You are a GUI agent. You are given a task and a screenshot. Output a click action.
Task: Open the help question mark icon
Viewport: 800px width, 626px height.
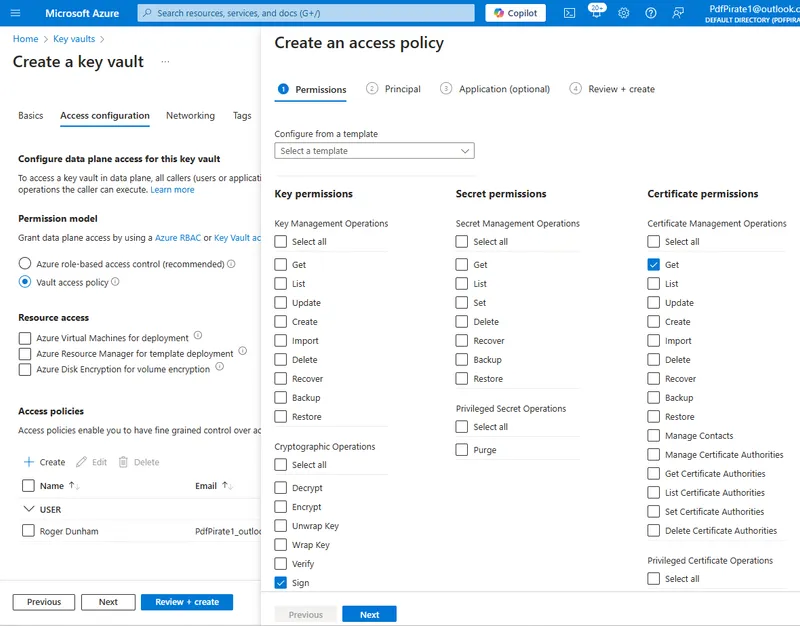point(651,13)
